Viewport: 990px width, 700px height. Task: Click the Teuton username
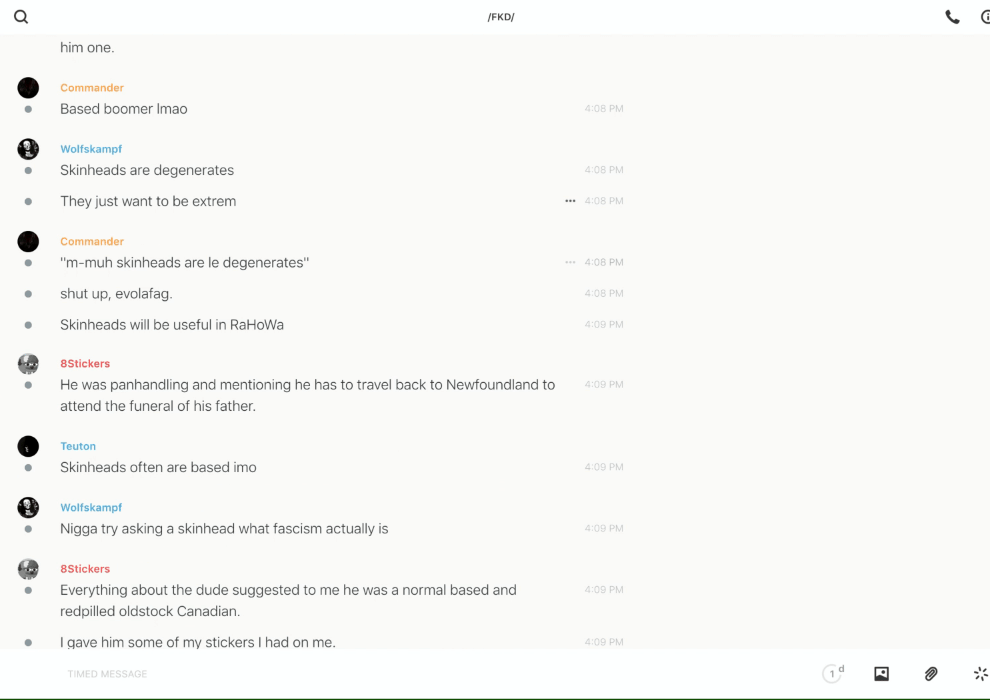[78, 446]
